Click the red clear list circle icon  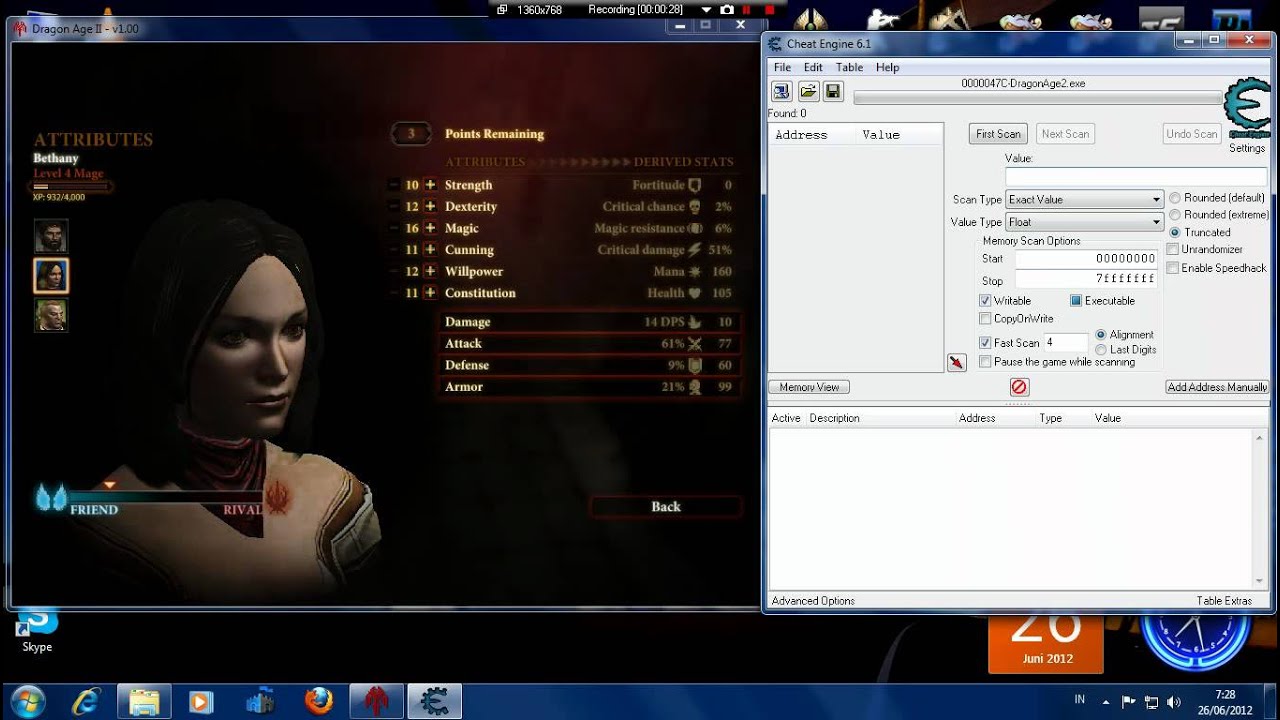pyautogui.click(x=1019, y=387)
